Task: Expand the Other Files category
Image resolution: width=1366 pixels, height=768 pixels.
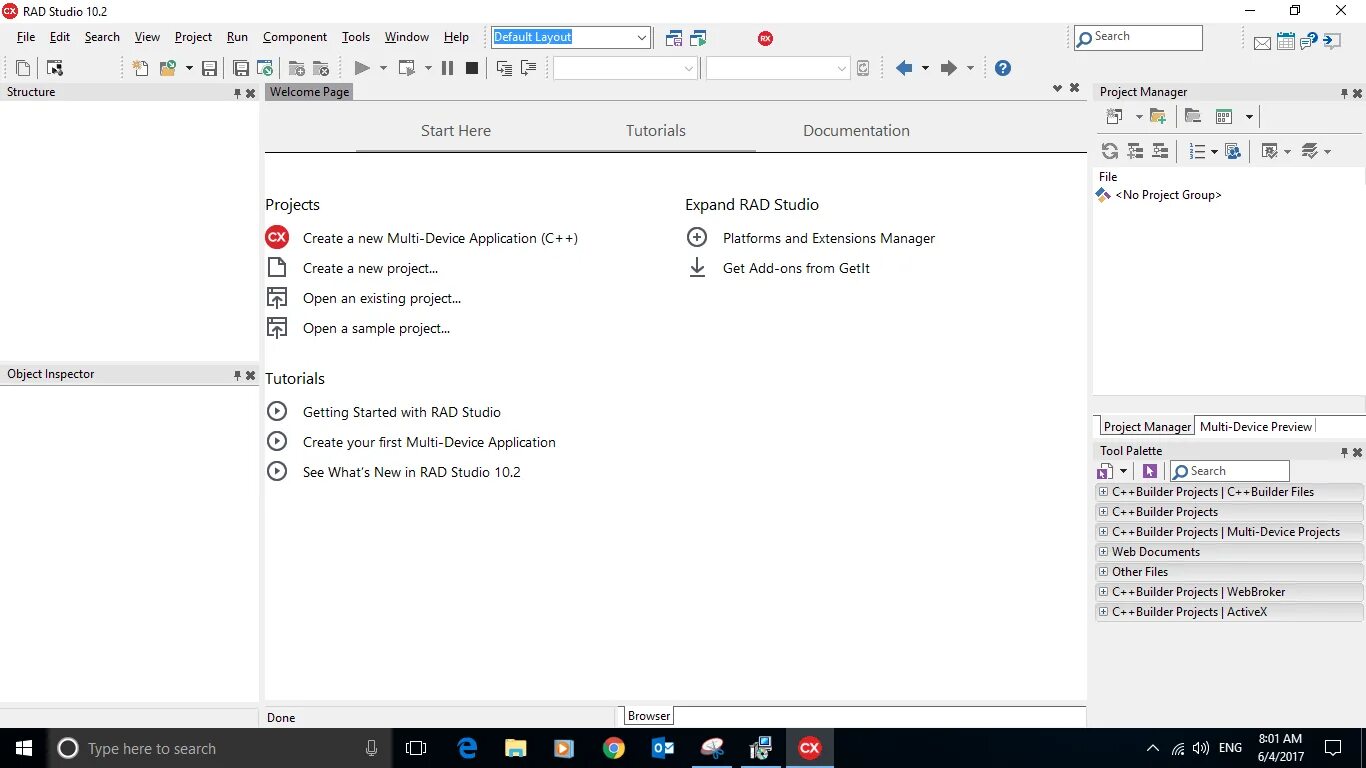Action: coord(1103,572)
